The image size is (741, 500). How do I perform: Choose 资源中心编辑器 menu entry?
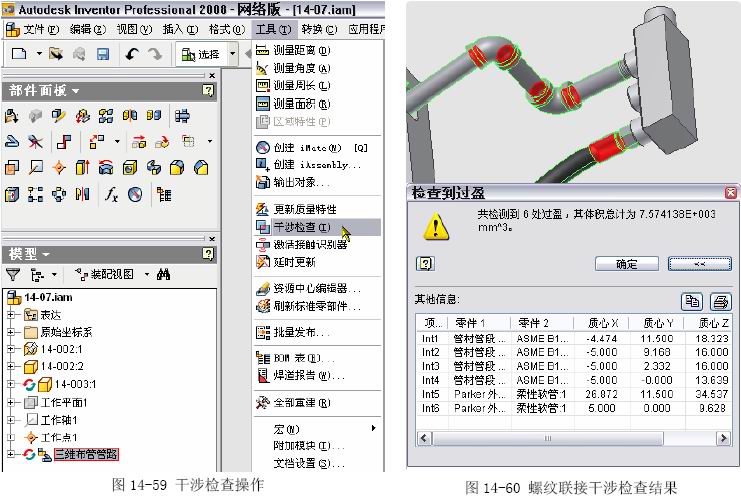point(317,288)
